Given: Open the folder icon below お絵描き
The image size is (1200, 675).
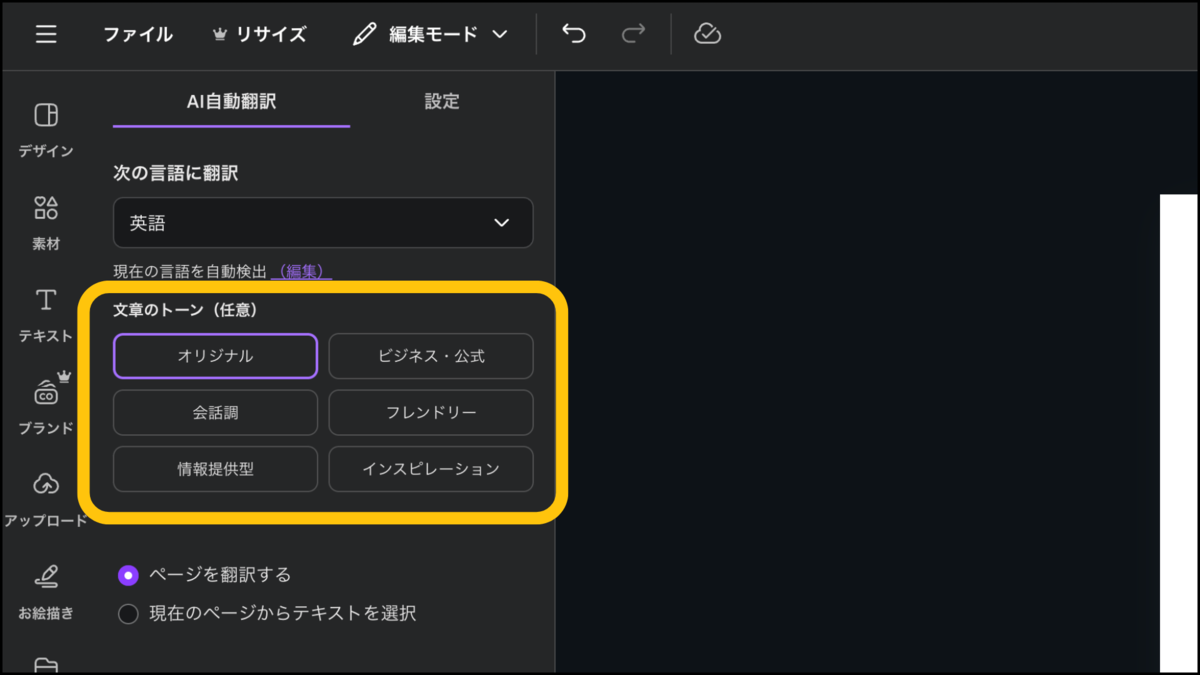Looking at the screenshot, I should 46,664.
